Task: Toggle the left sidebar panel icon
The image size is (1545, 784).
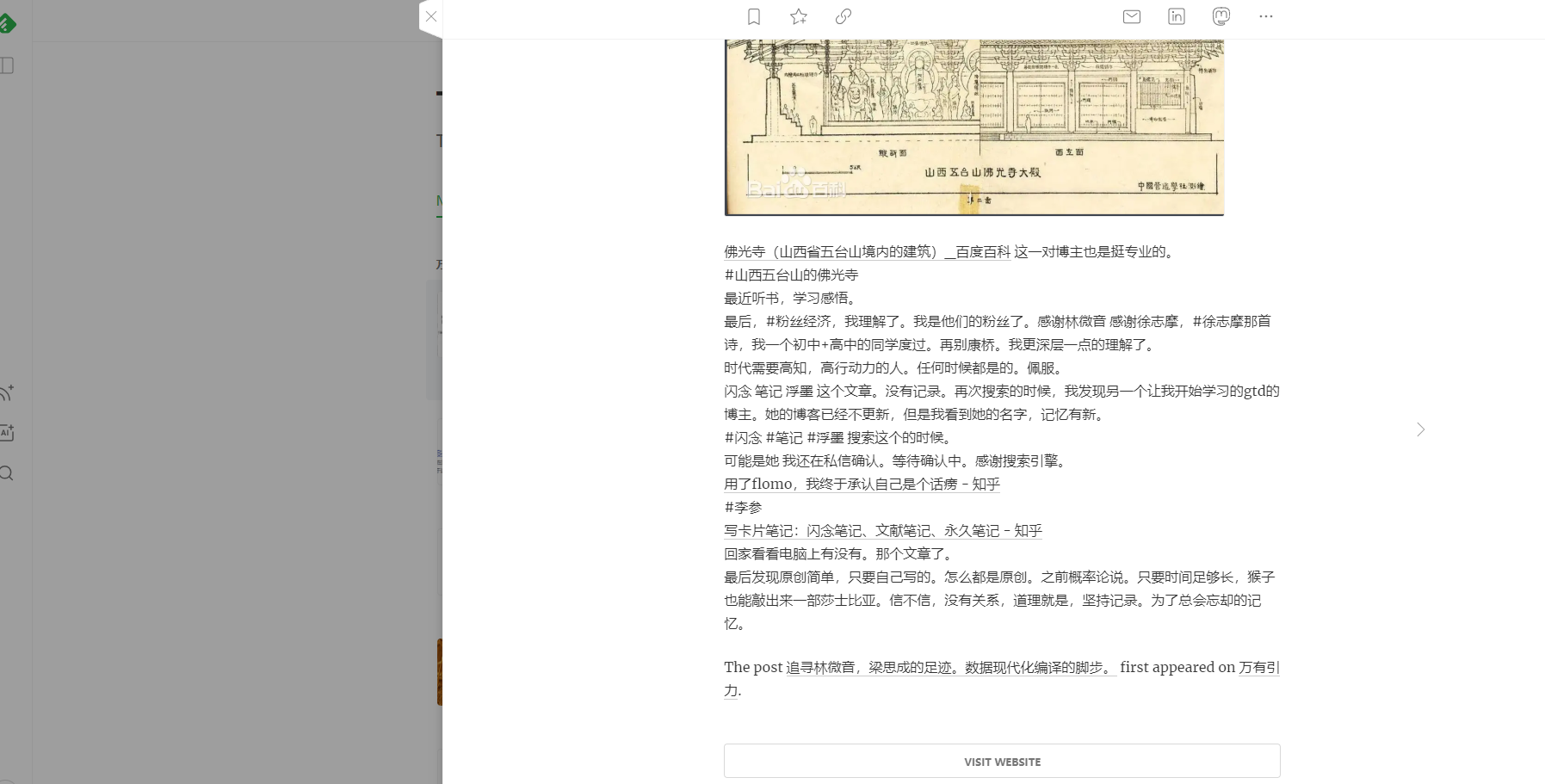Action: 7,65
